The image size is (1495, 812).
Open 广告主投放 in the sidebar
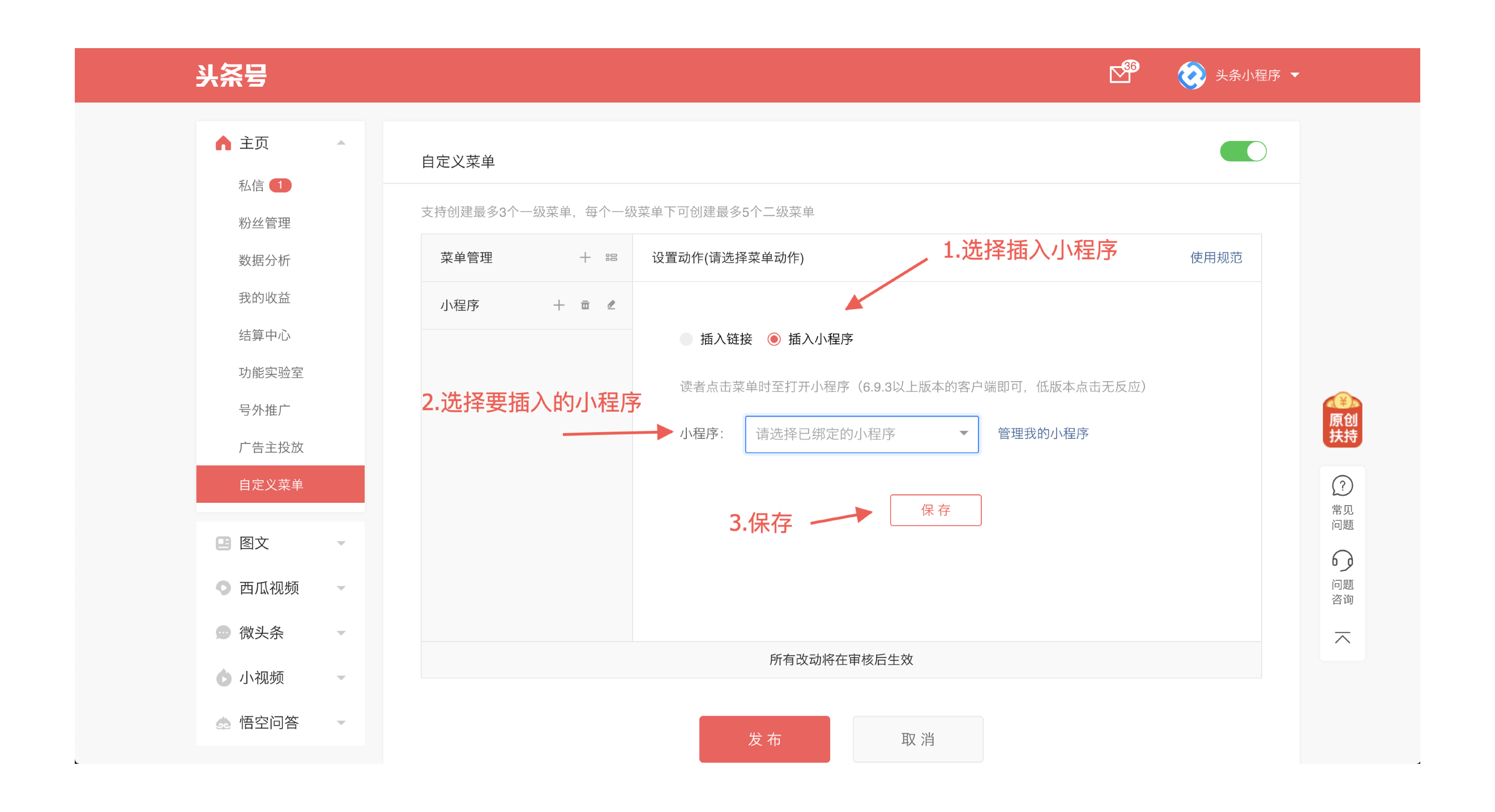point(271,447)
